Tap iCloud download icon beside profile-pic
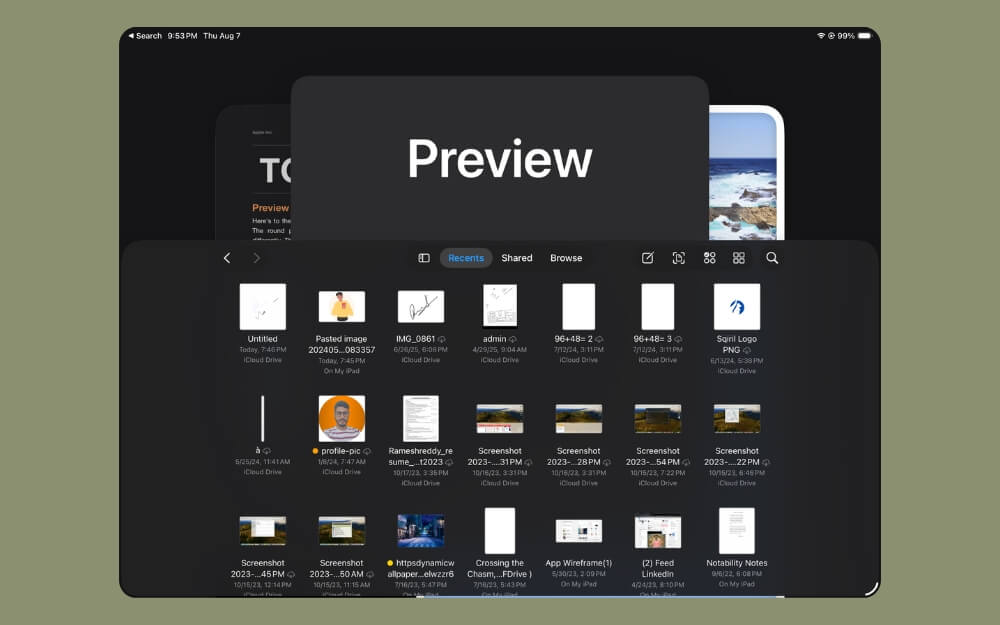Viewport: 1000px width, 625px height. (x=367, y=452)
